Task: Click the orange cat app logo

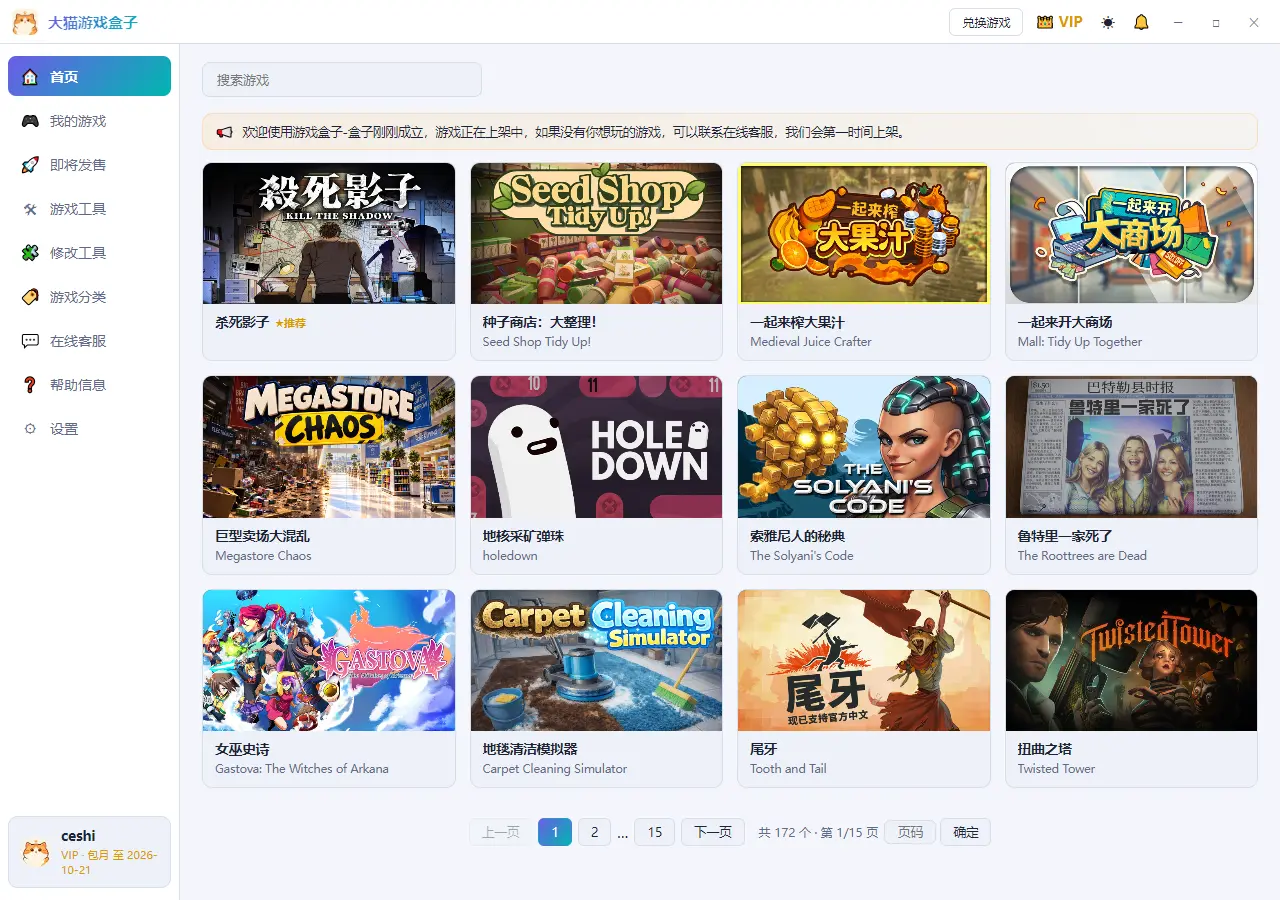Action: (25, 22)
